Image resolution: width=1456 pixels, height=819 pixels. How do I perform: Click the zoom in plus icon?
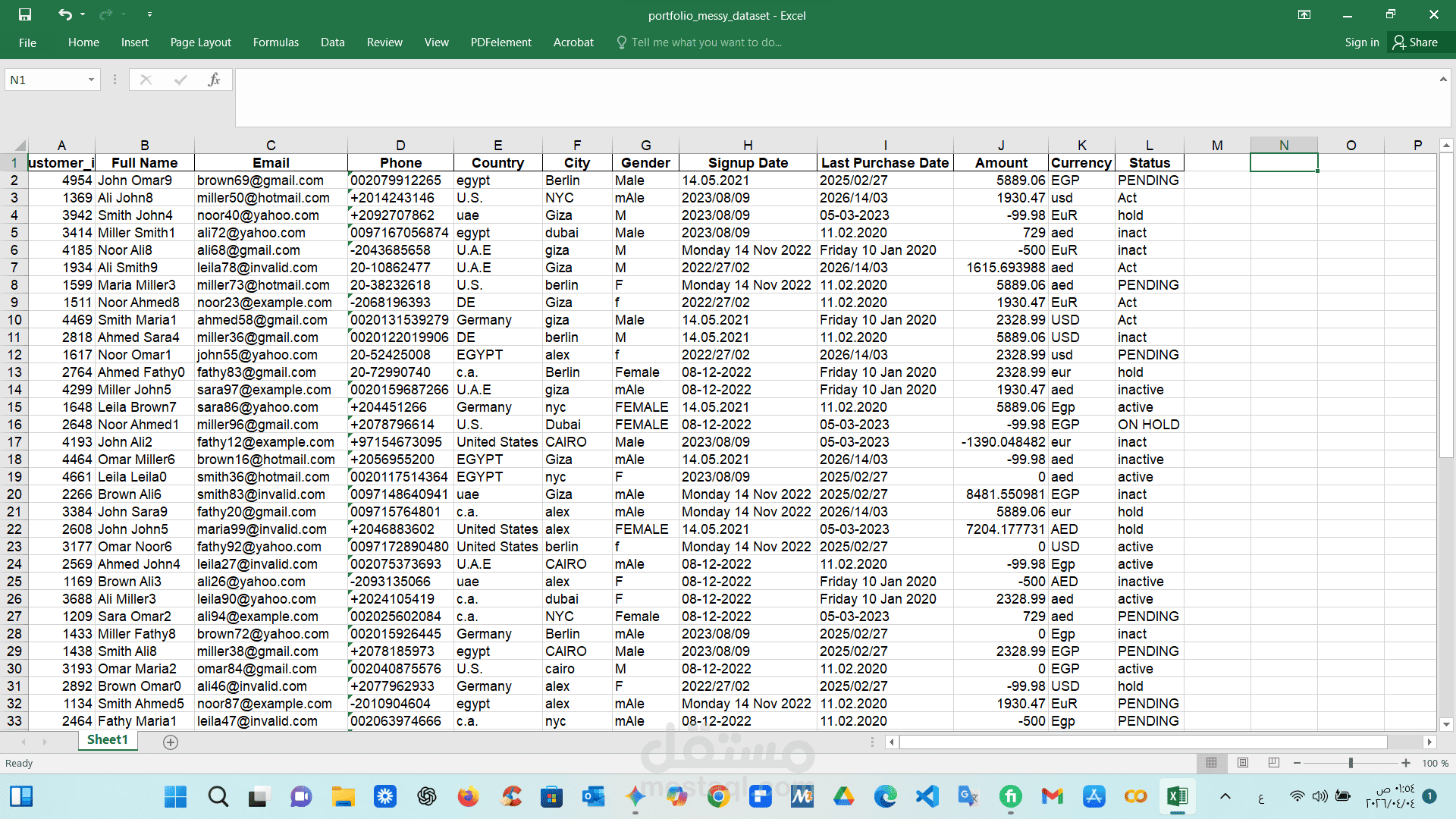pyautogui.click(x=1406, y=763)
